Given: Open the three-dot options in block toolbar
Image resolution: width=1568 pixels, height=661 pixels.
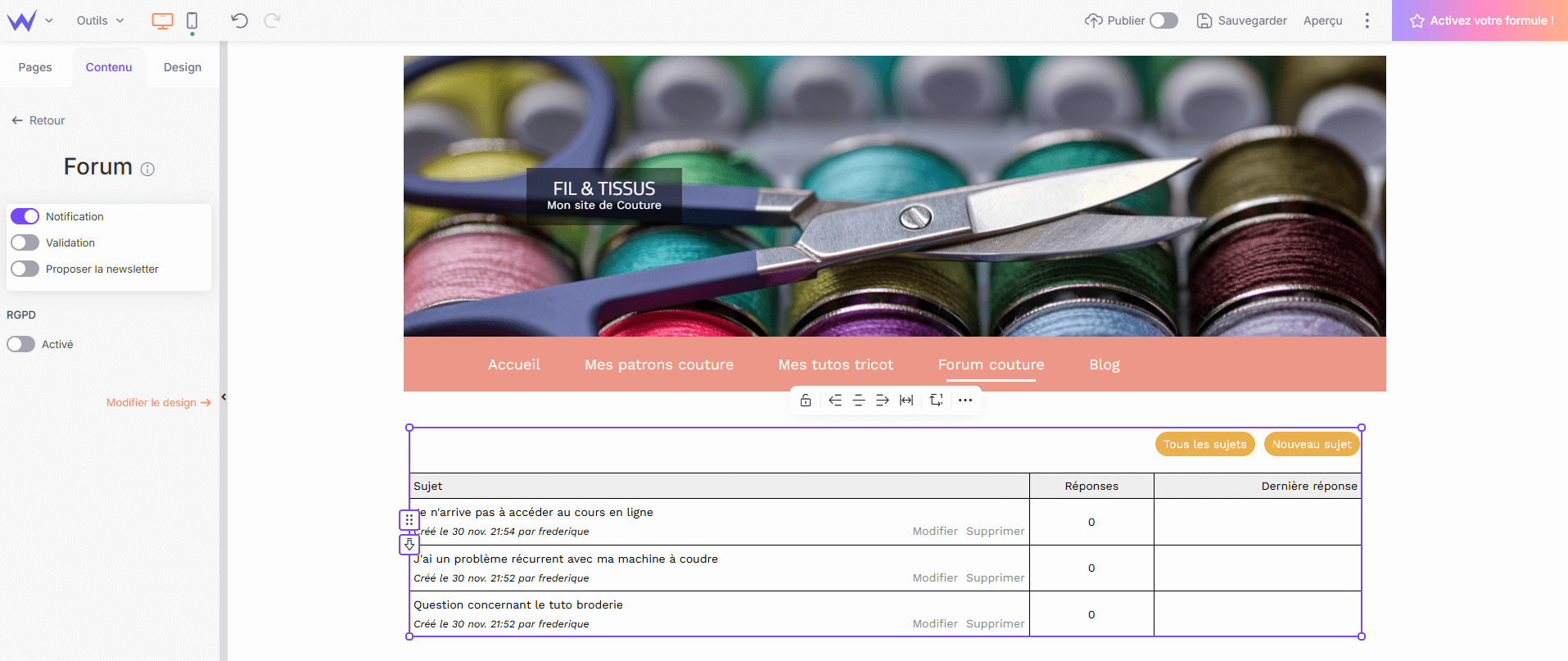Looking at the screenshot, I should coord(965,401).
